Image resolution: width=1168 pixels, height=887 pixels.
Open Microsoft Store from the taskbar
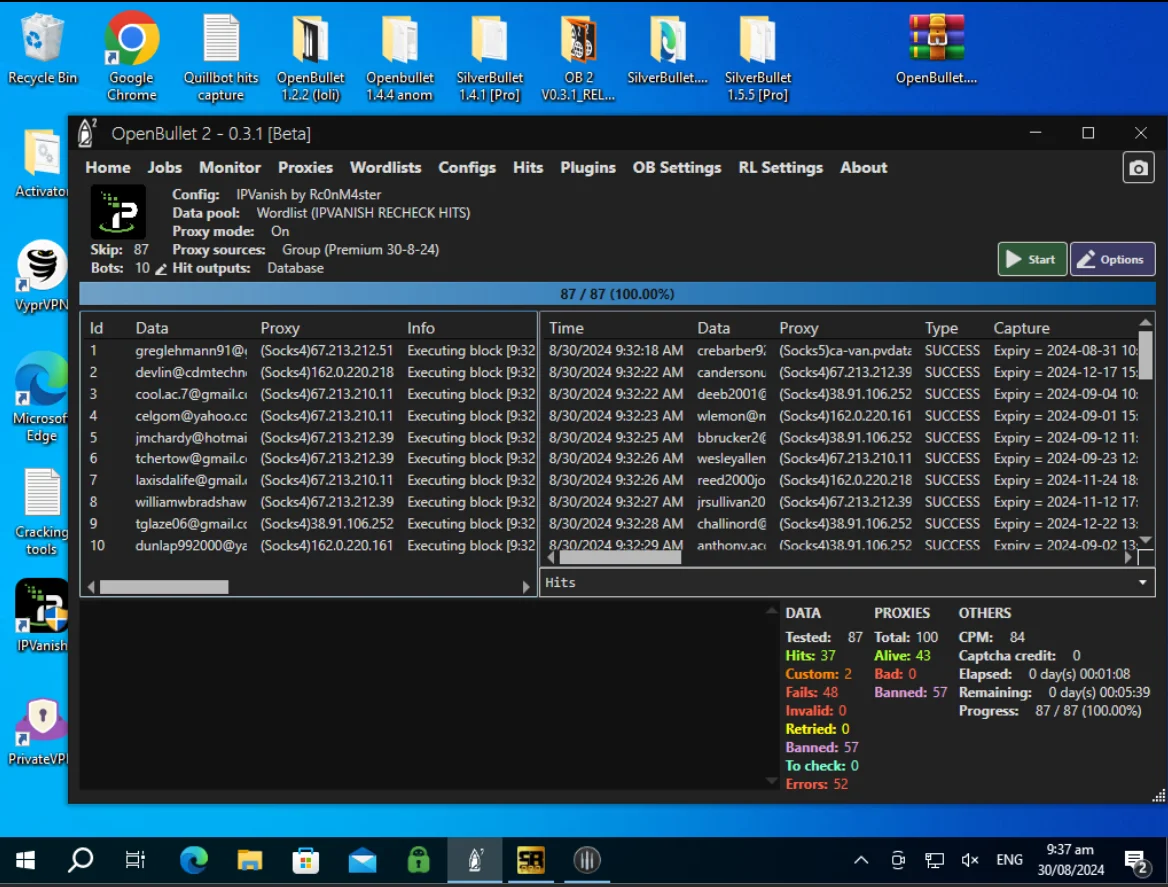[x=305, y=861]
